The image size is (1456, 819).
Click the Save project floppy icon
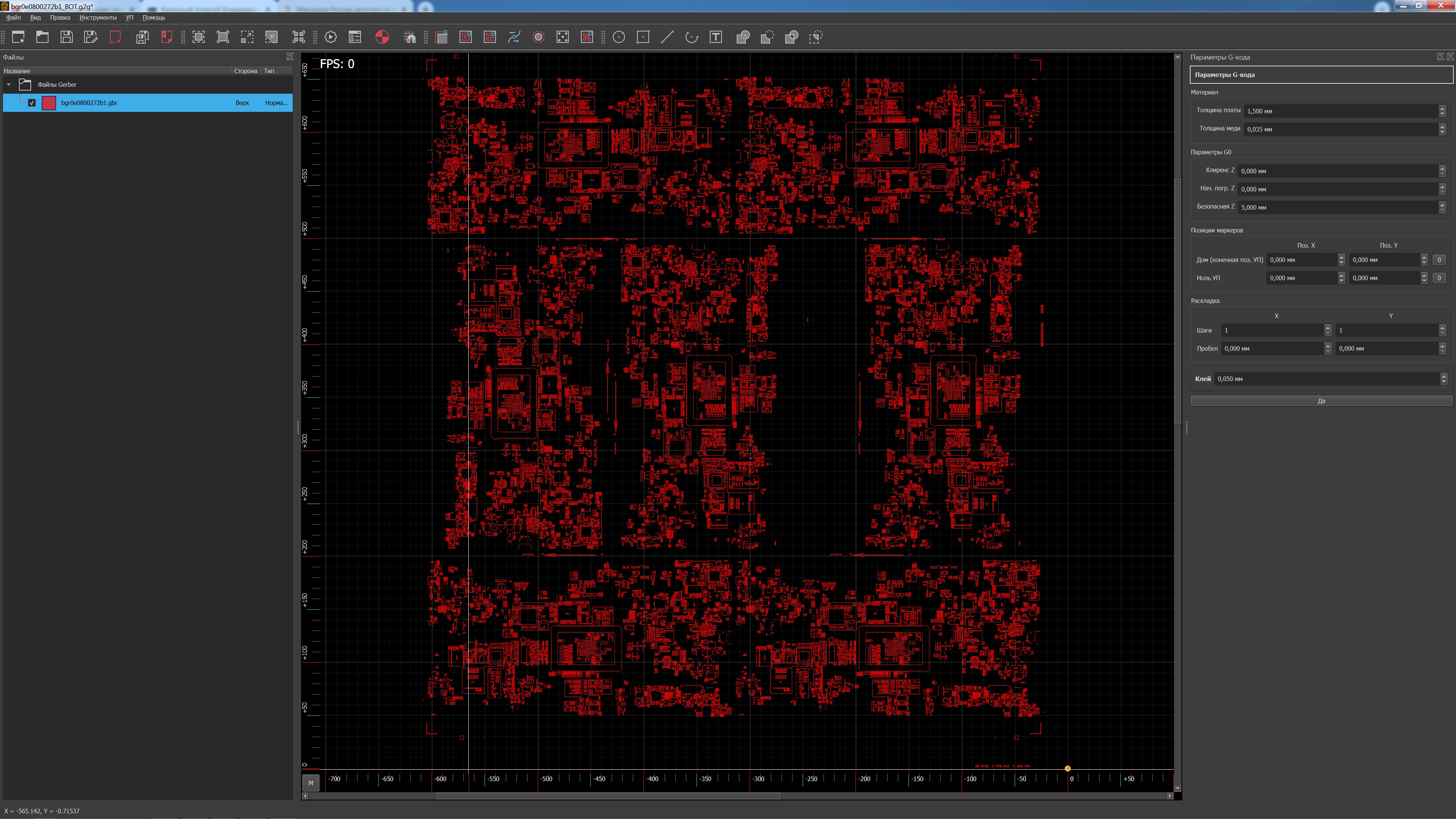(x=67, y=37)
